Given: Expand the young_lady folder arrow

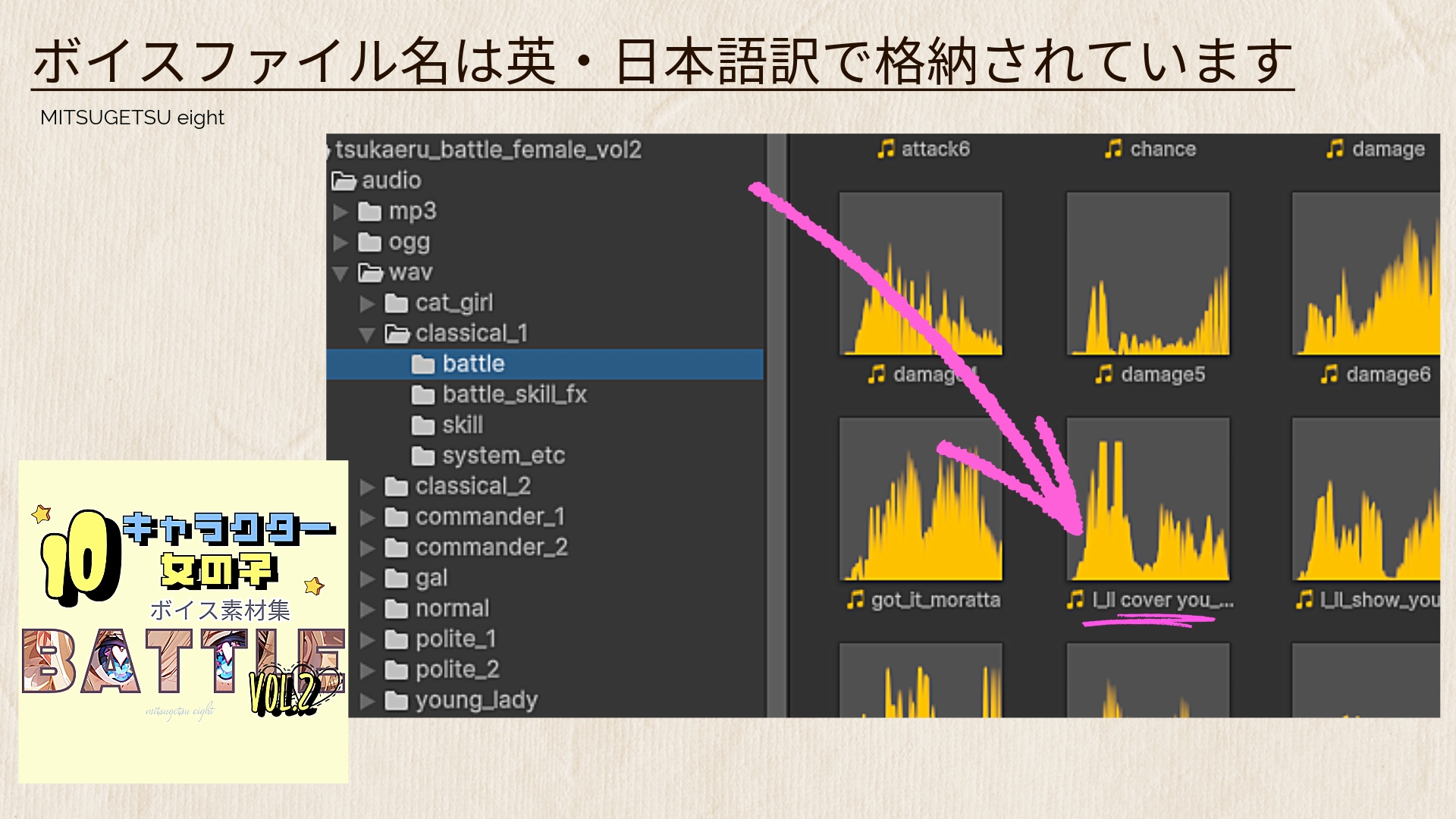Looking at the screenshot, I should [367, 701].
